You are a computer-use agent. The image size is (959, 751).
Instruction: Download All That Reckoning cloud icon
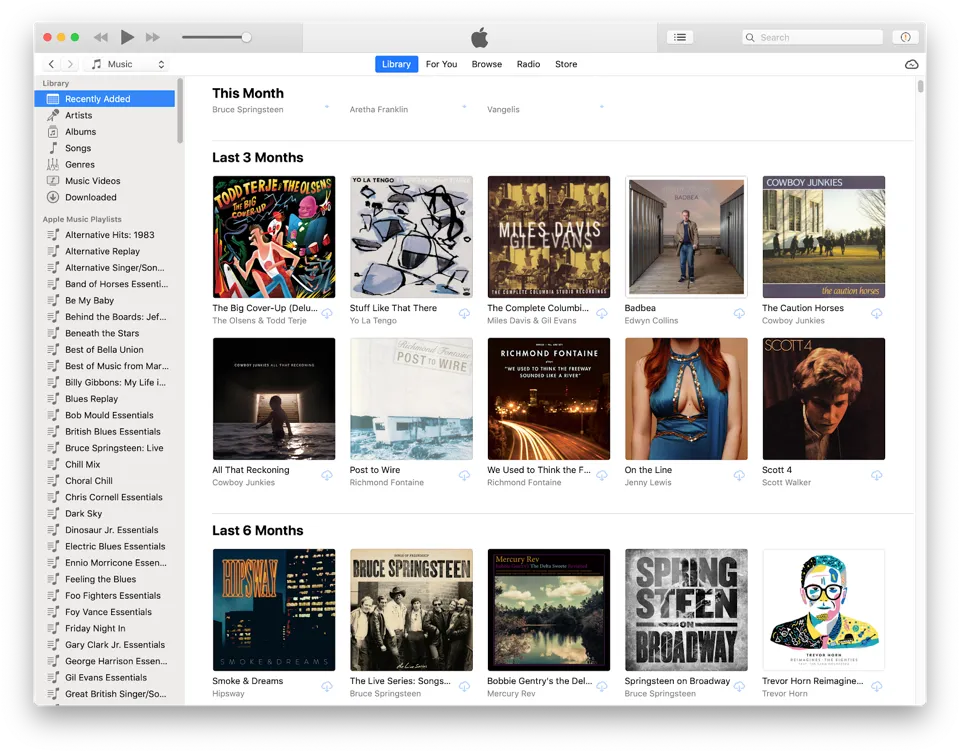coord(327,476)
